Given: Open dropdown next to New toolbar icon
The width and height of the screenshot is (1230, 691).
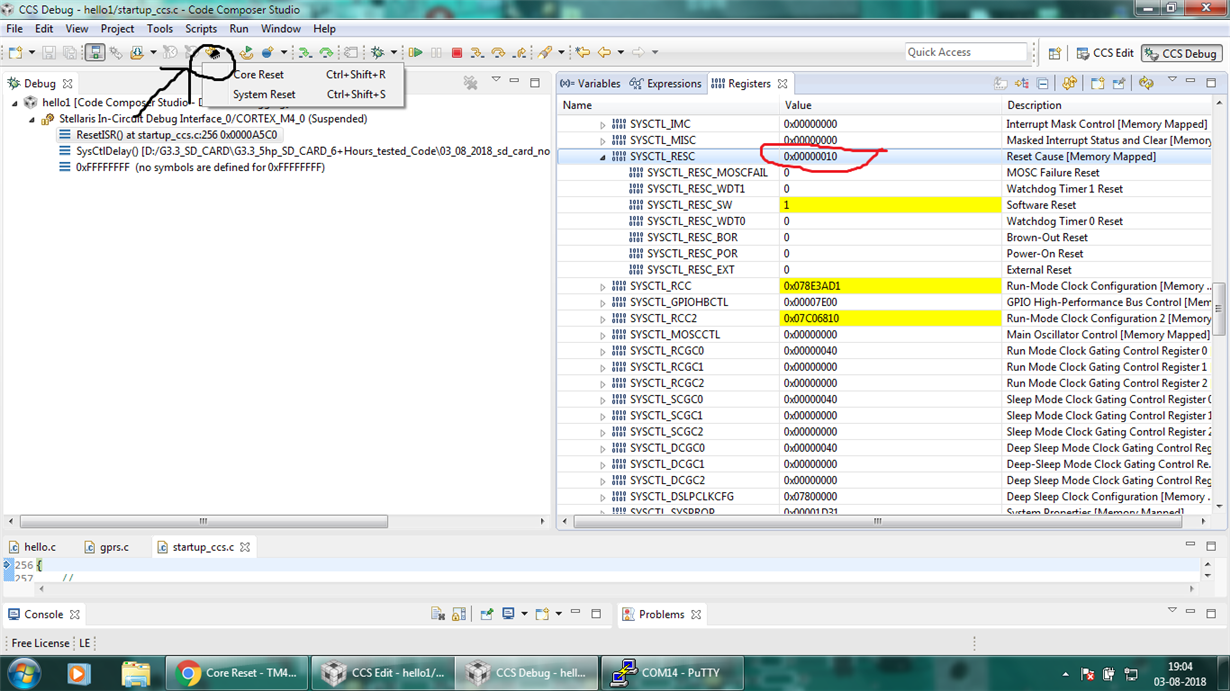Looking at the screenshot, I should coord(31,52).
